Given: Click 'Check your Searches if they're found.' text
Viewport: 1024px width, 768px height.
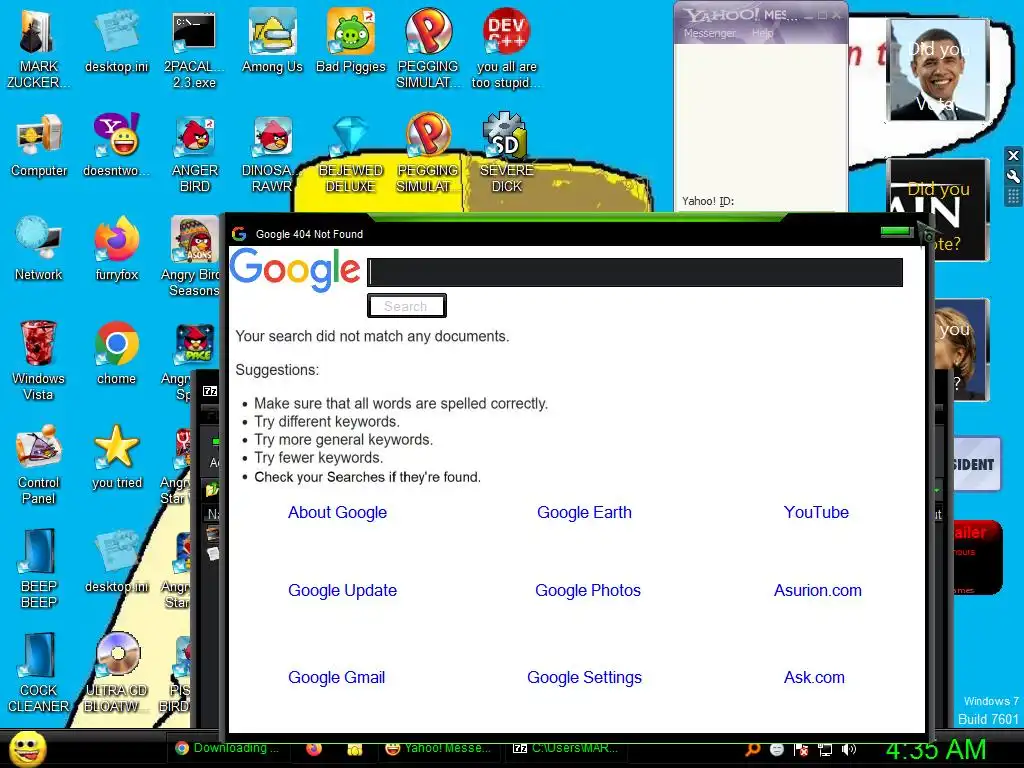Looking at the screenshot, I should 368,477.
